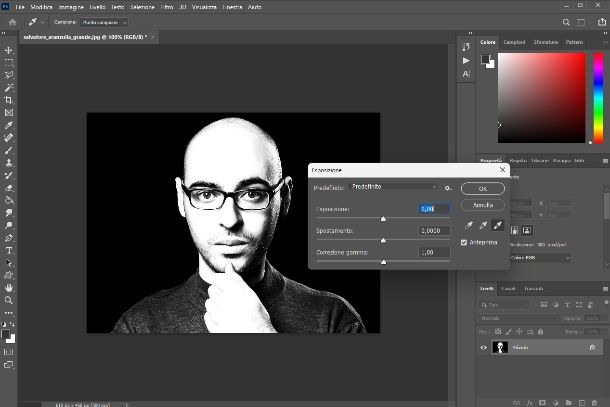The image size is (610, 407).
Task: Open the layer filter type dropdown
Action: coord(504,305)
